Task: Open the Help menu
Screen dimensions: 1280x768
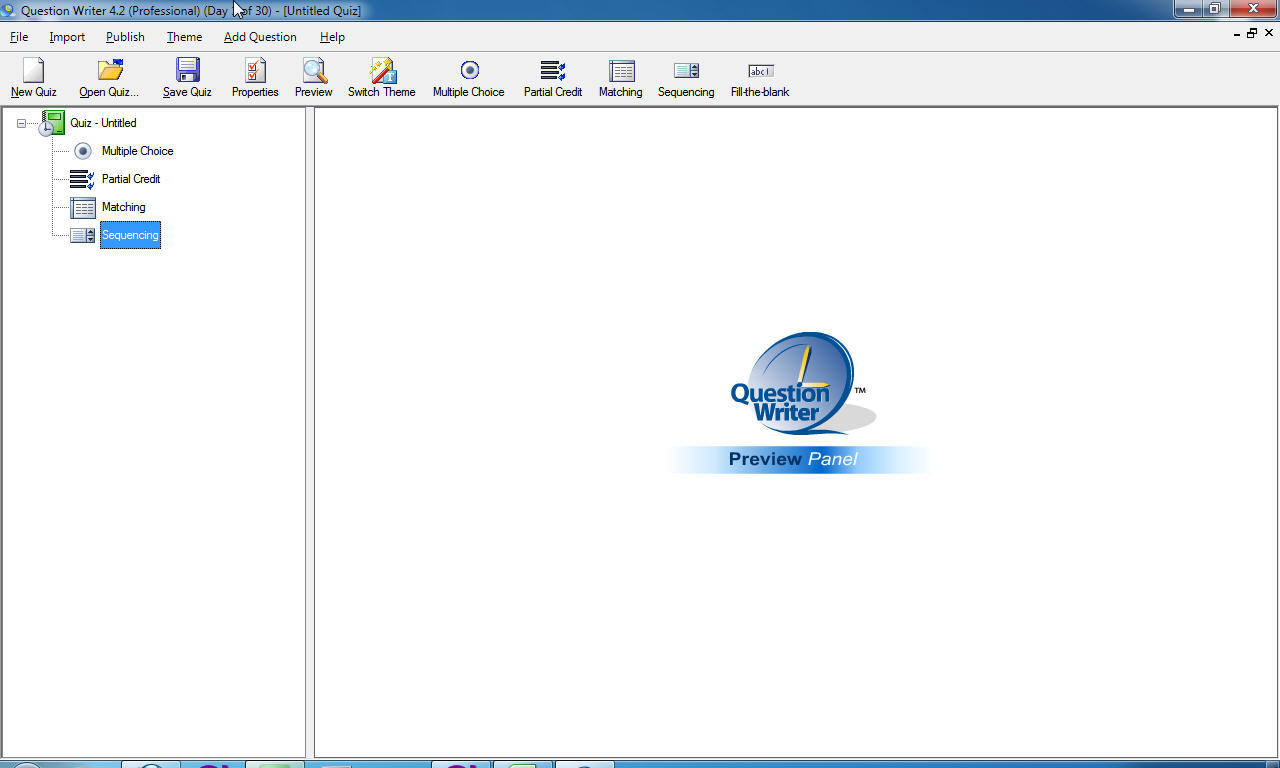Action: pyautogui.click(x=332, y=37)
